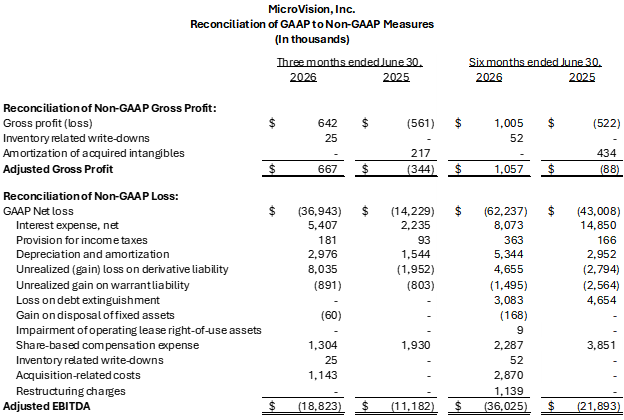Image resolution: width=624 pixels, height=420 pixels.
Task: Select share-based compensation value 3,851
Action: (x=601, y=345)
